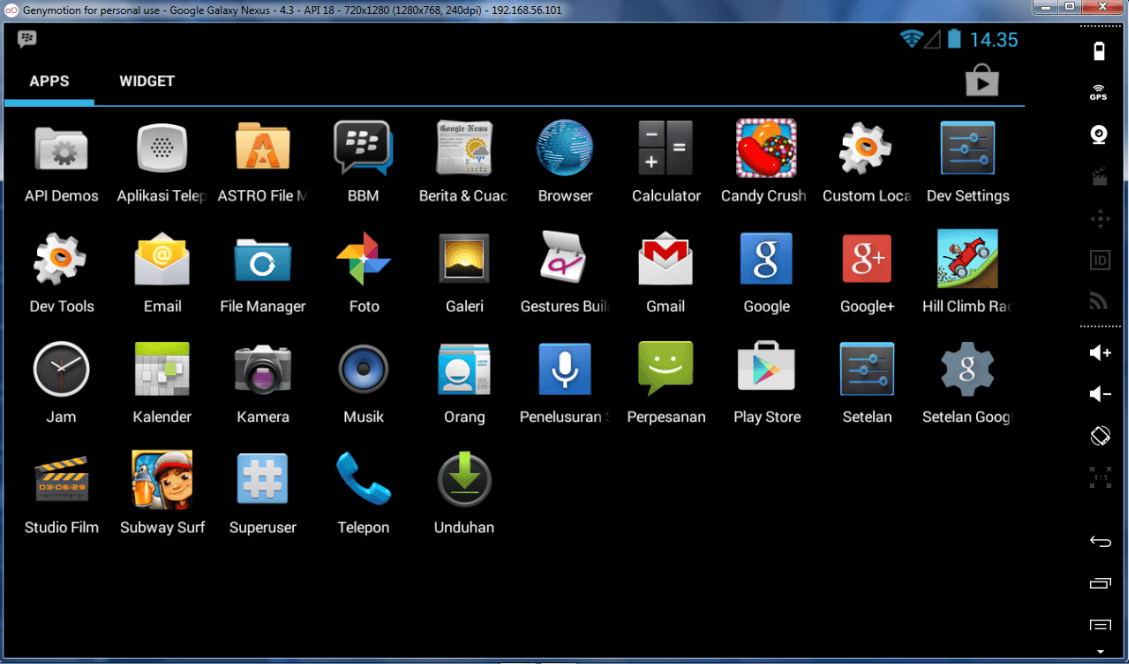1129x664 pixels.
Task: Open File Manager app
Action: [263, 259]
